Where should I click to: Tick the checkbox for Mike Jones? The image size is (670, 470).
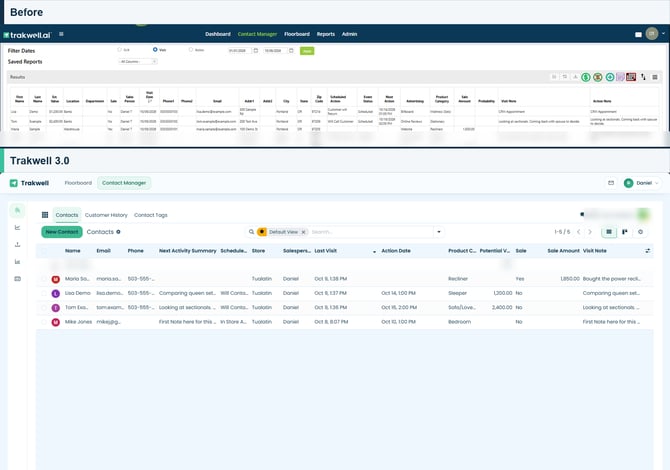44,322
